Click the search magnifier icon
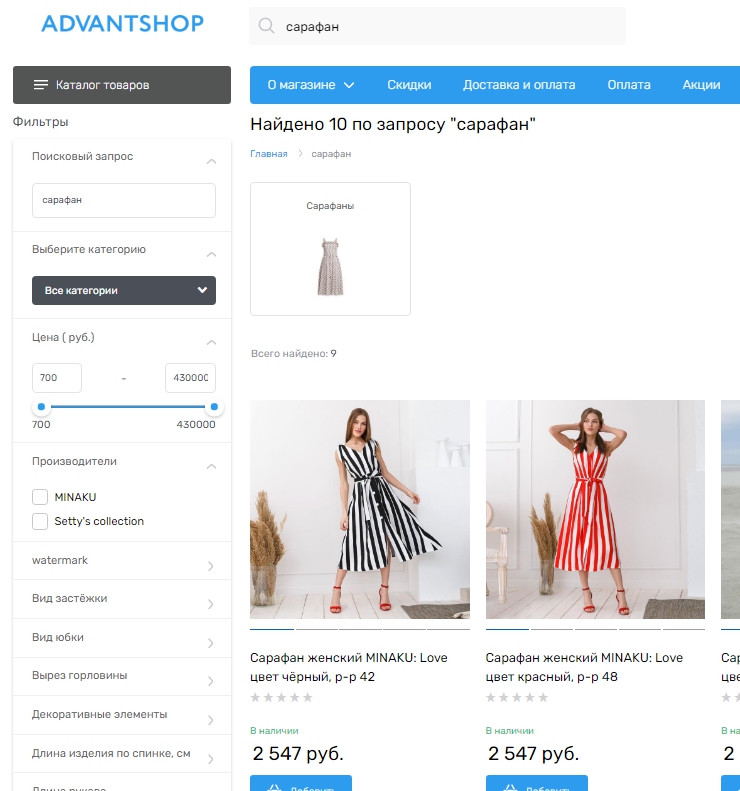 pos(266,27)
